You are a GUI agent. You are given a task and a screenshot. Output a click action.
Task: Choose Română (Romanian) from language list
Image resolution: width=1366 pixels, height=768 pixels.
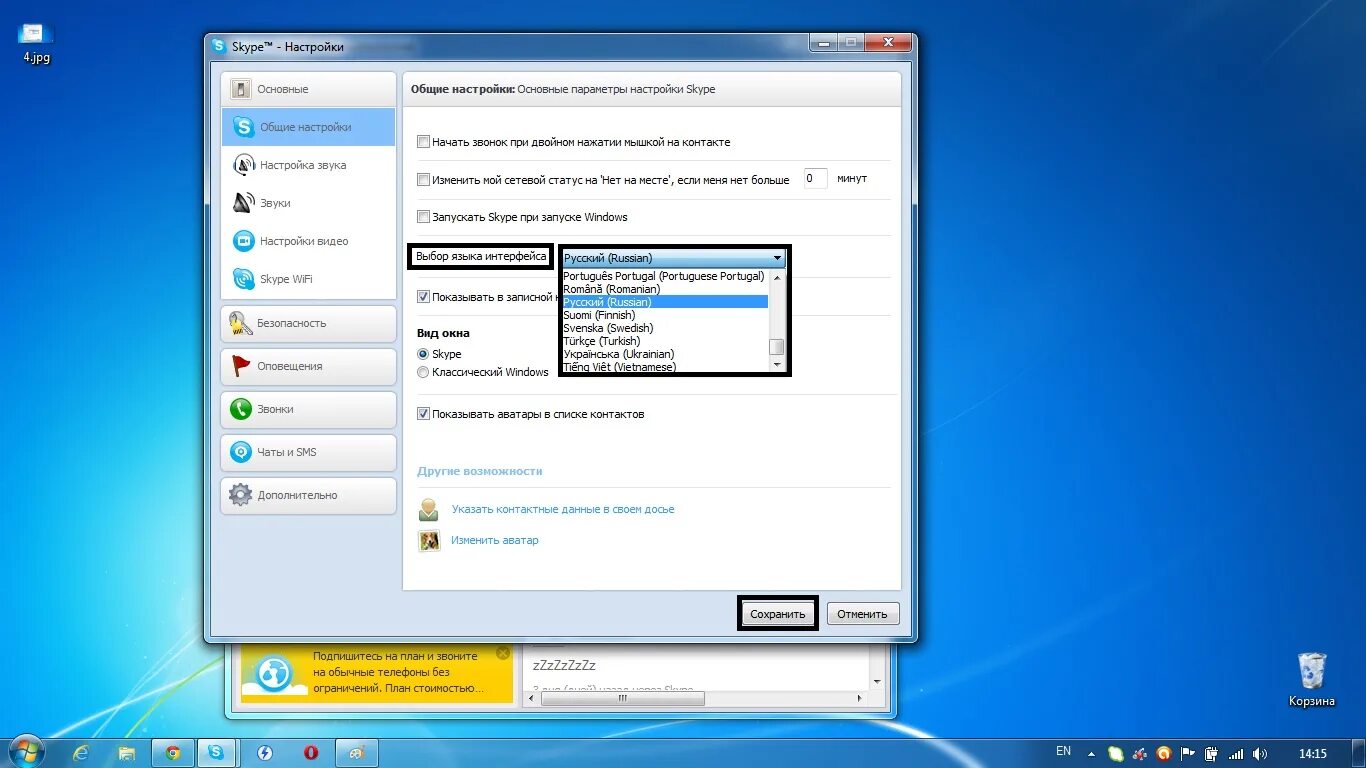point(664,289)
